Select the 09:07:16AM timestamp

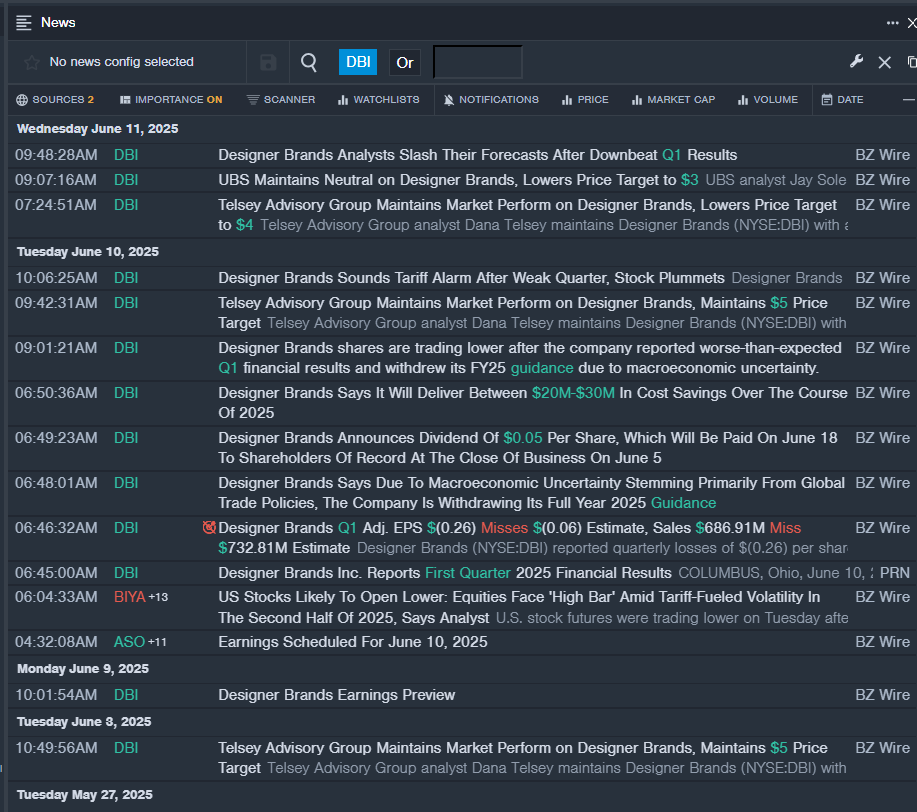(56, 180)
